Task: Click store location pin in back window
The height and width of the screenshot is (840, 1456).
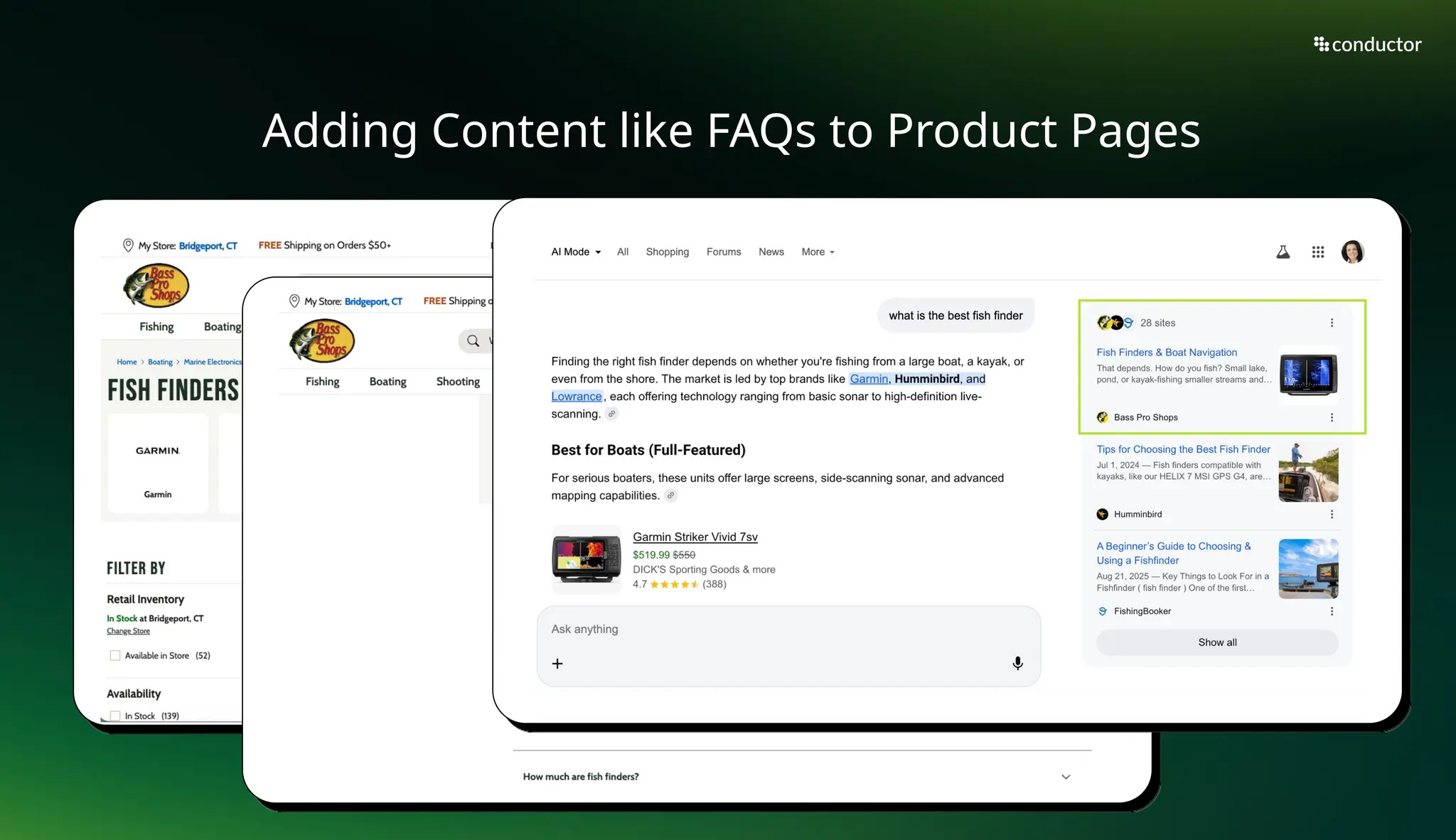Action: click(128, 245)
